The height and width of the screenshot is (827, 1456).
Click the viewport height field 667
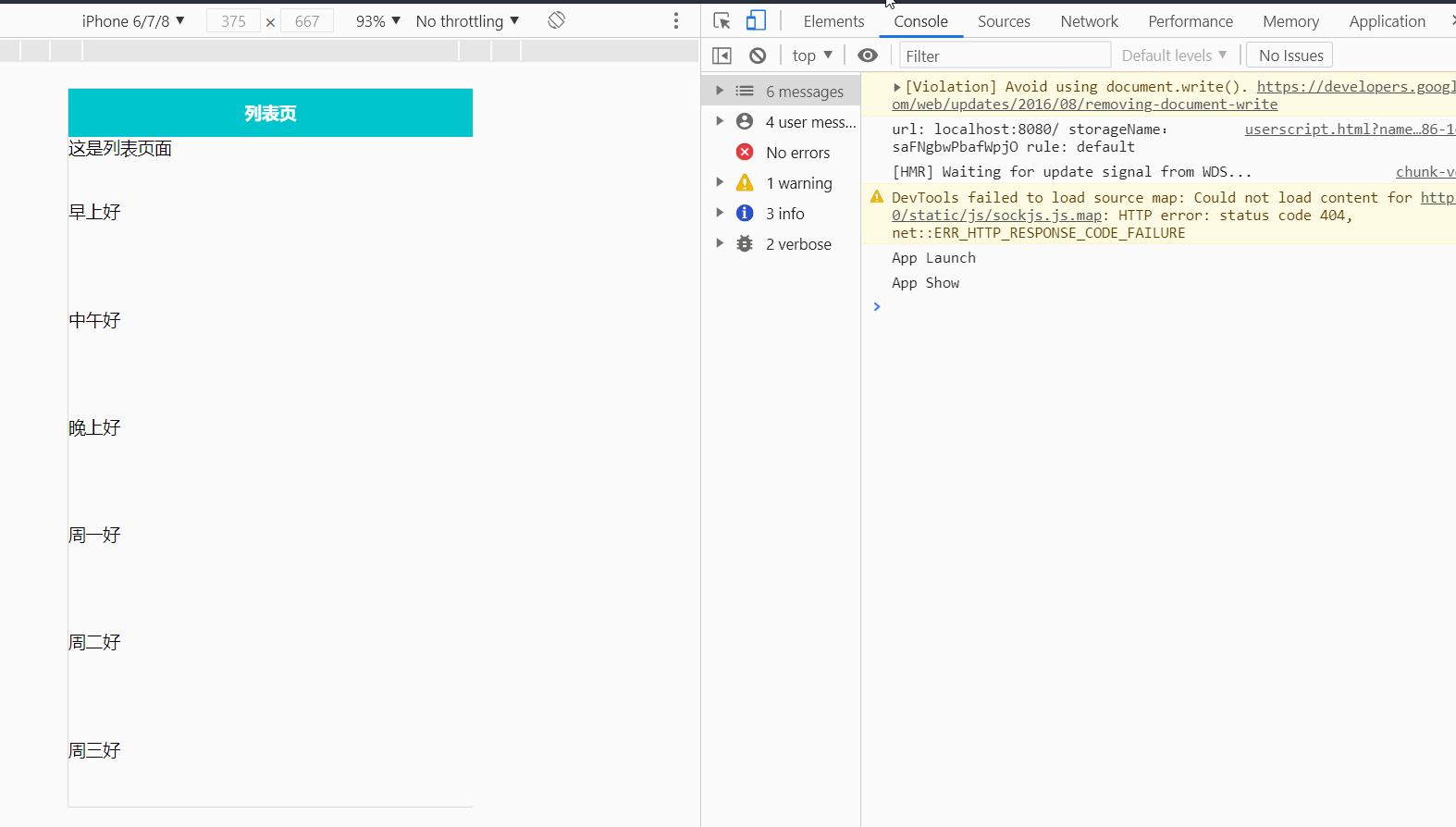306,21
